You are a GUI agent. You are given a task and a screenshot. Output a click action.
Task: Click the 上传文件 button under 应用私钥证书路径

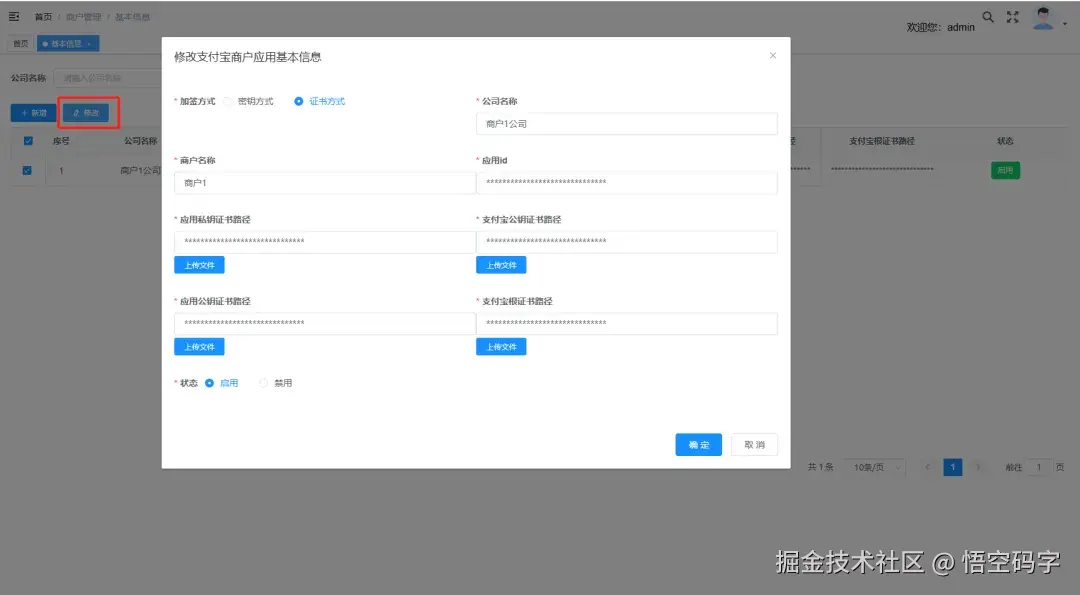(199, 264)
